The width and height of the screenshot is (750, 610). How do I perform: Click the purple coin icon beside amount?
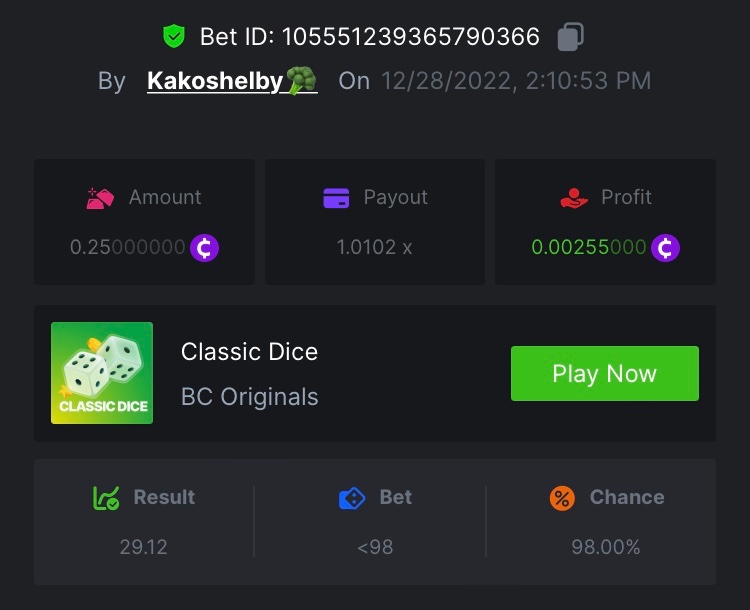coord(204,247)
